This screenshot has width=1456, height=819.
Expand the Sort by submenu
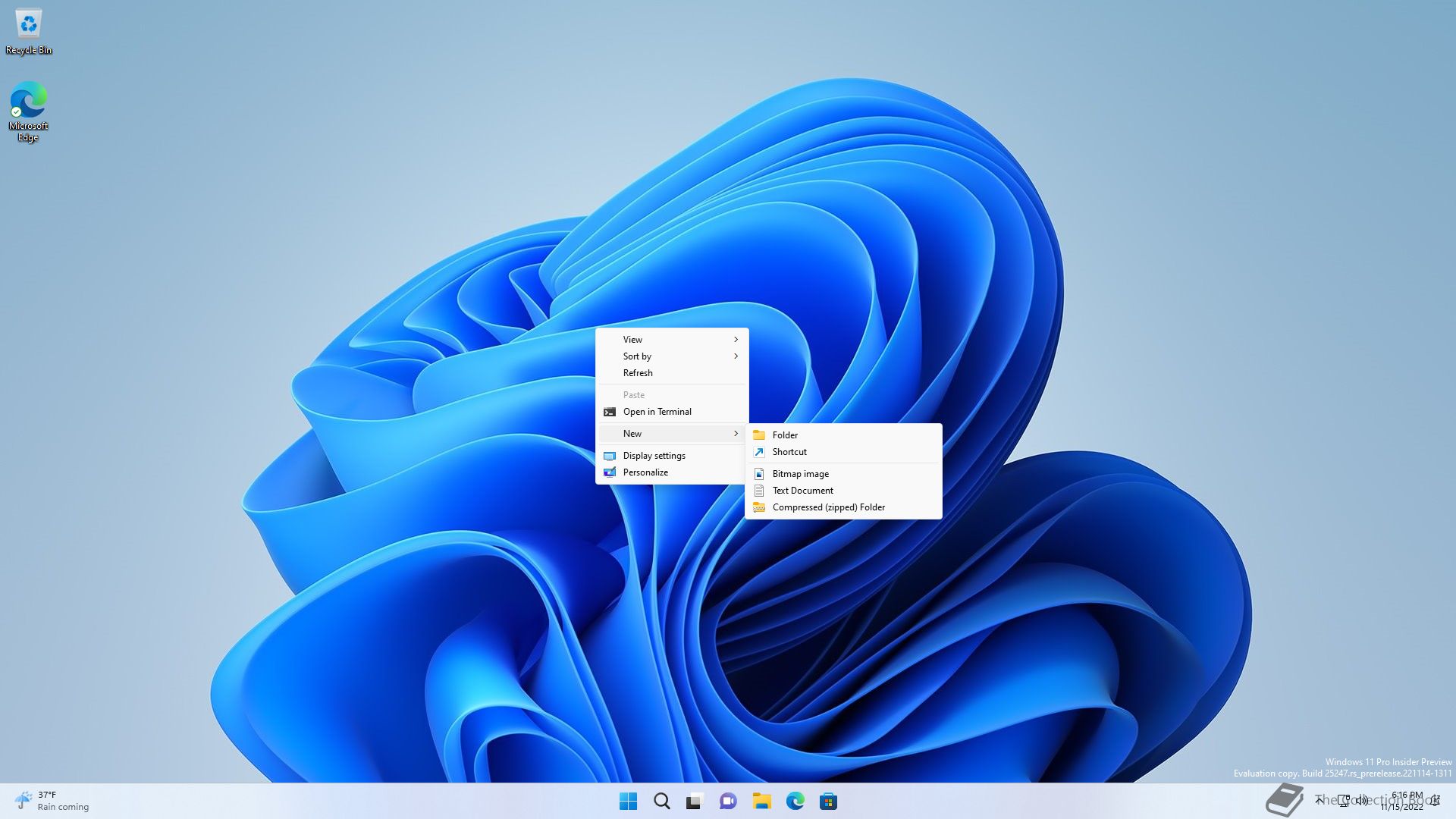[x=672, y=356]
